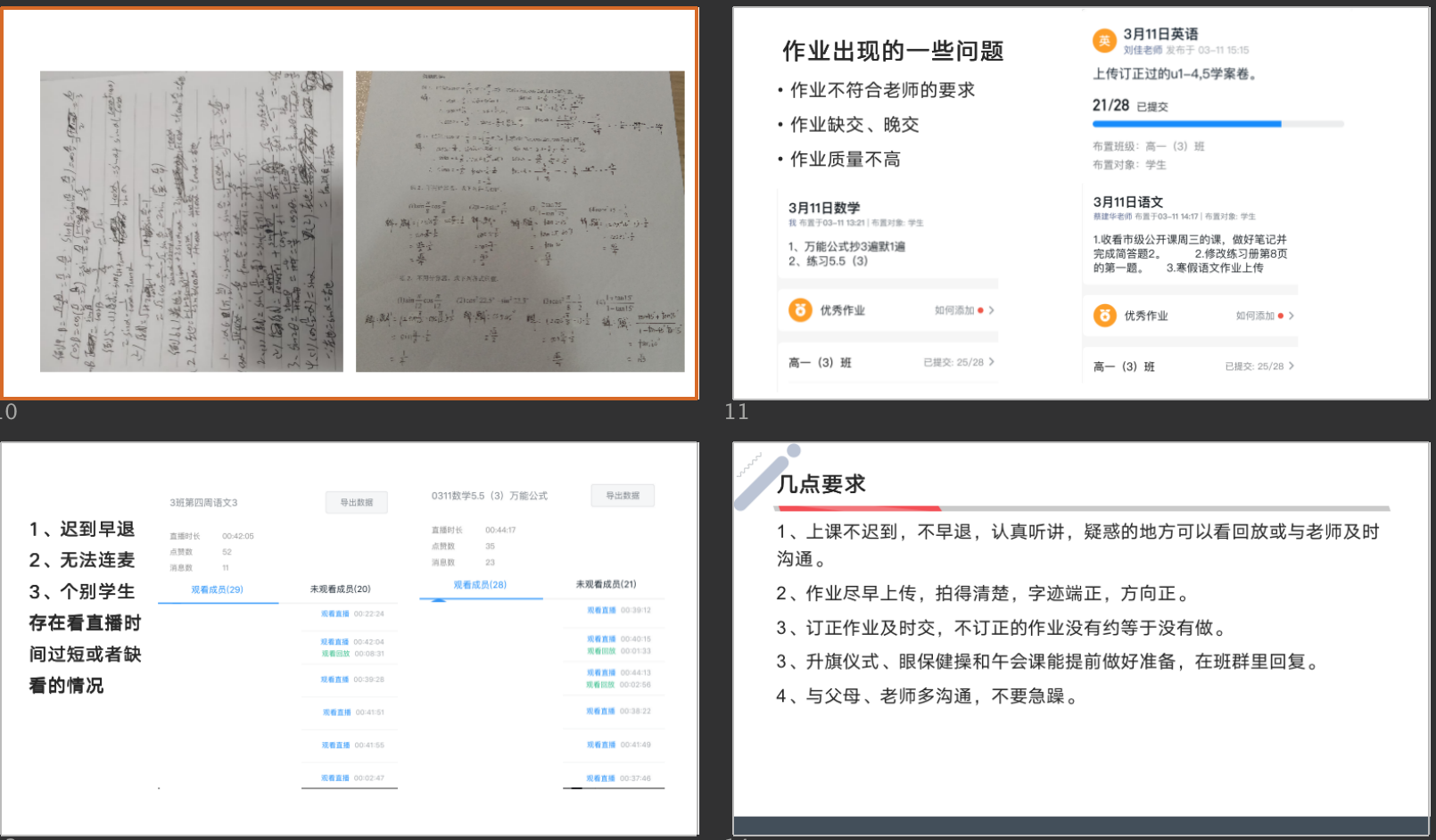1436x840 pixels.
Task: Click the 观看直播 00:39:12 row
Action: [618, 610]
